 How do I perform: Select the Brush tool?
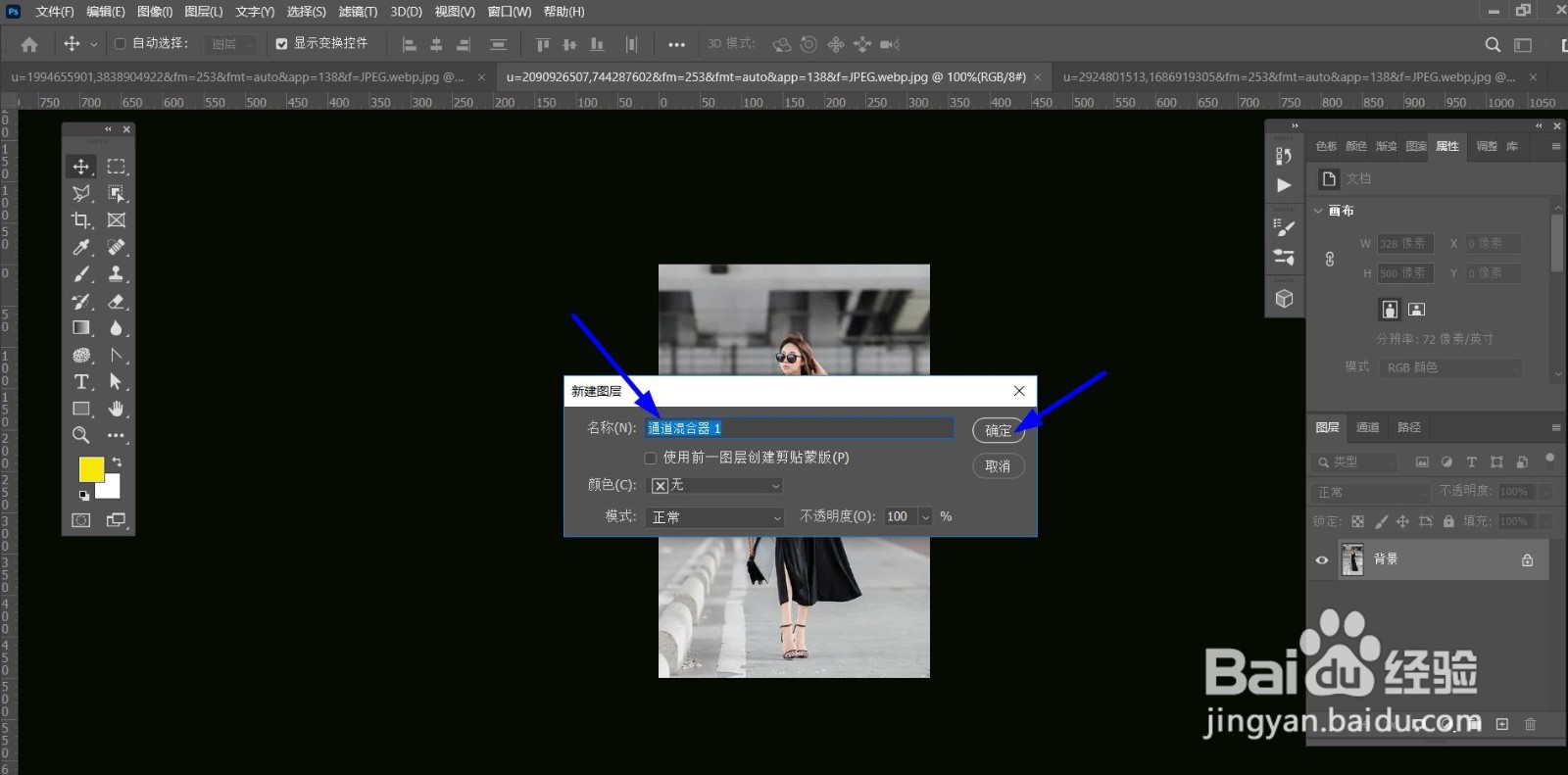[x=81, y=274]
